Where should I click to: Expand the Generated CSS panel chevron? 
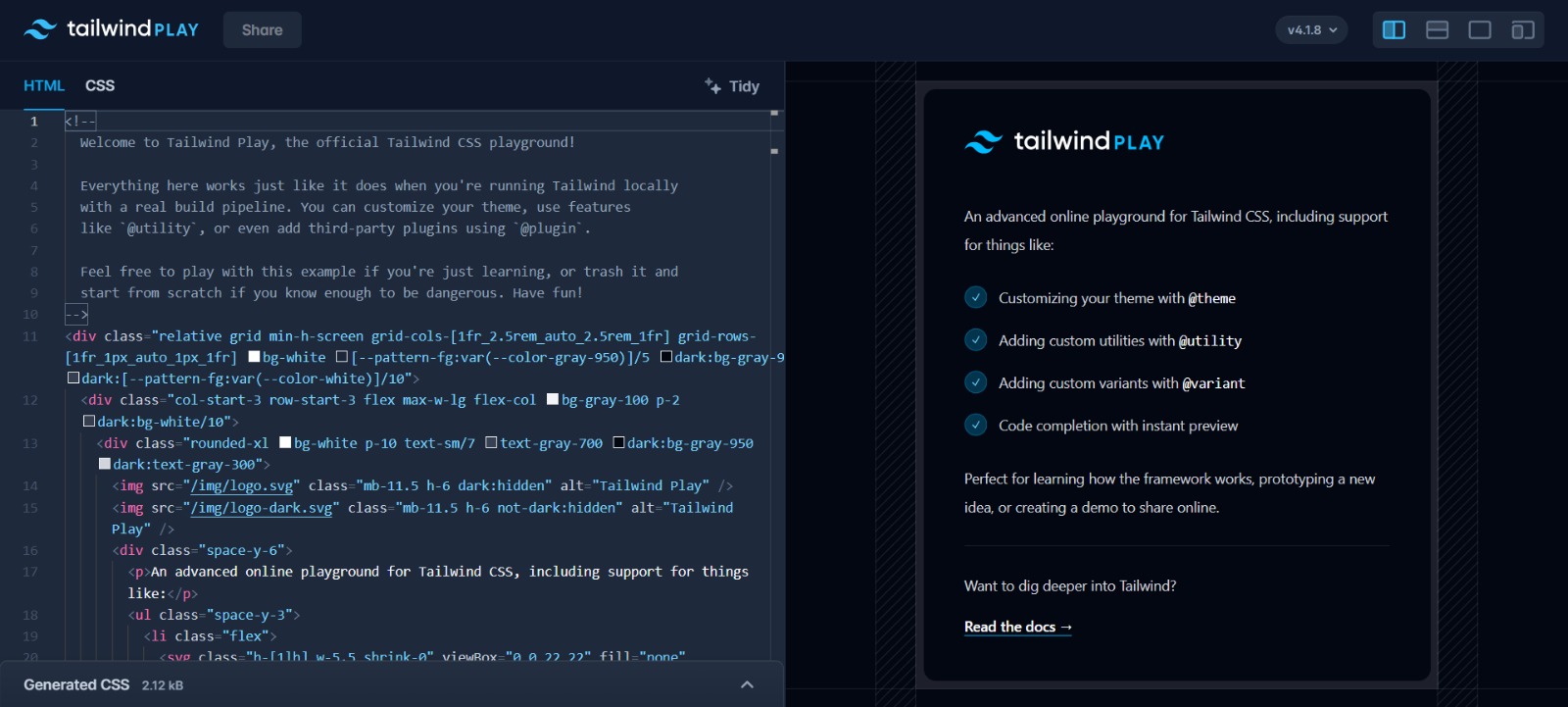(747, 684)
